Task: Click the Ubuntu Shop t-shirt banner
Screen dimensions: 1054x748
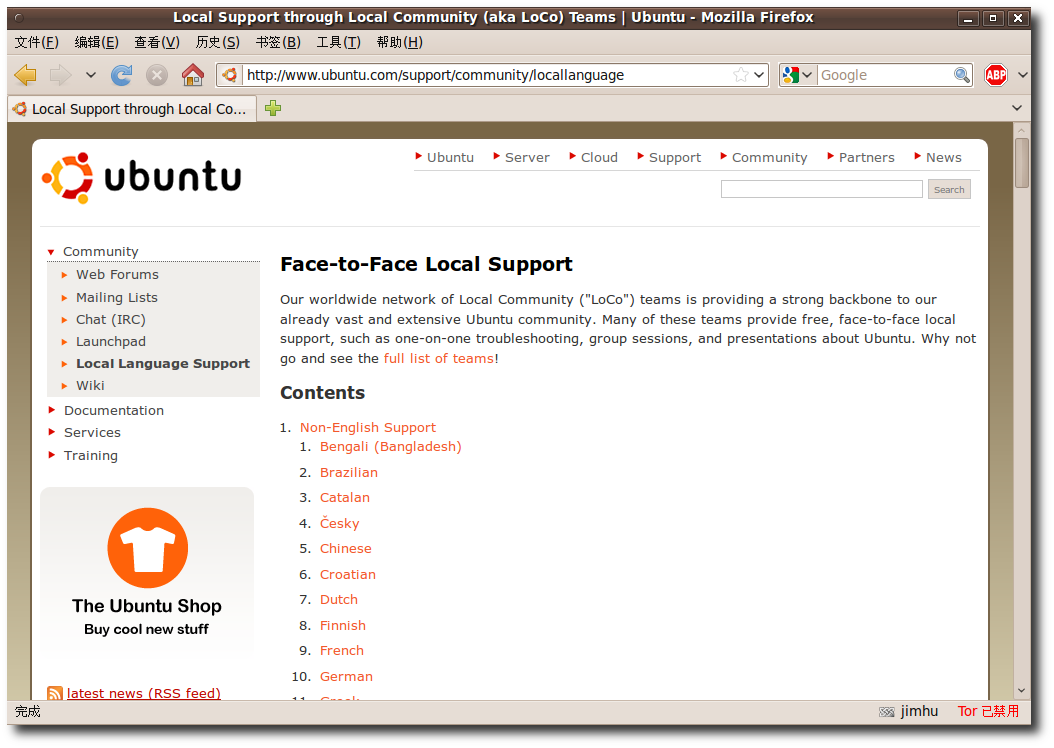Action: pos(147,572)
